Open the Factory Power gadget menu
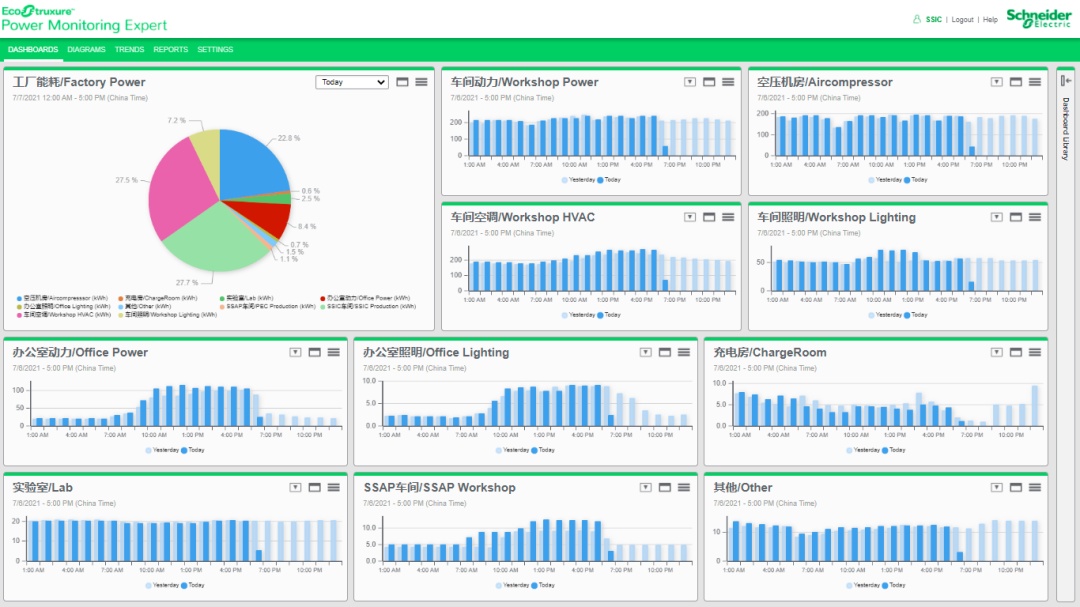Viewport: 1080px width, 607px height. pos(422,82)
